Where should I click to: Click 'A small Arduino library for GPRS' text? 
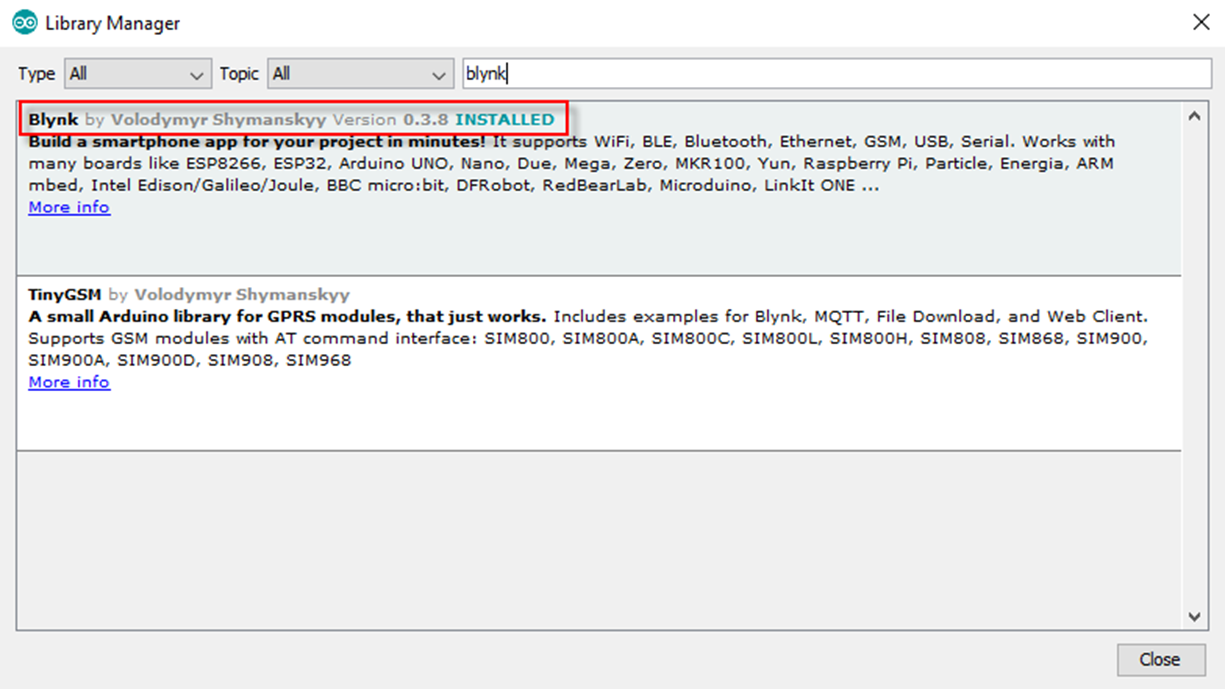(x=287, y=317)
